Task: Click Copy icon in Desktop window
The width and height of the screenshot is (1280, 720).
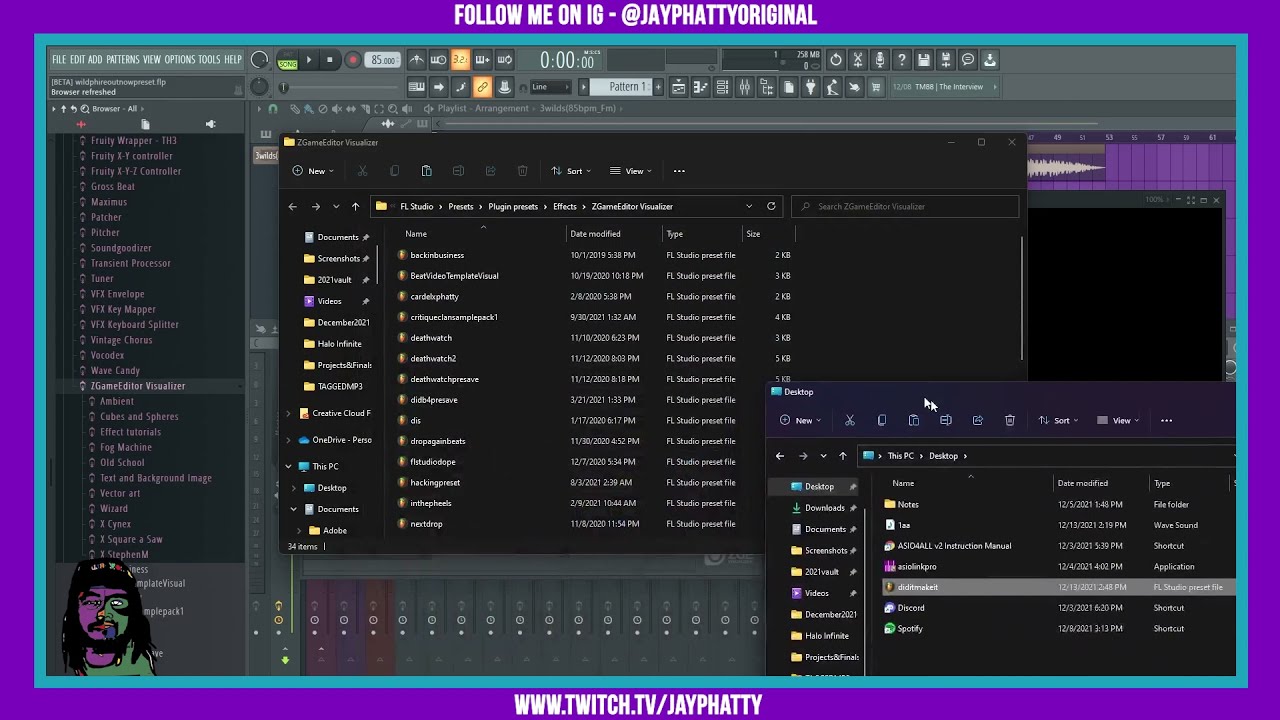Action: (882, 421)
